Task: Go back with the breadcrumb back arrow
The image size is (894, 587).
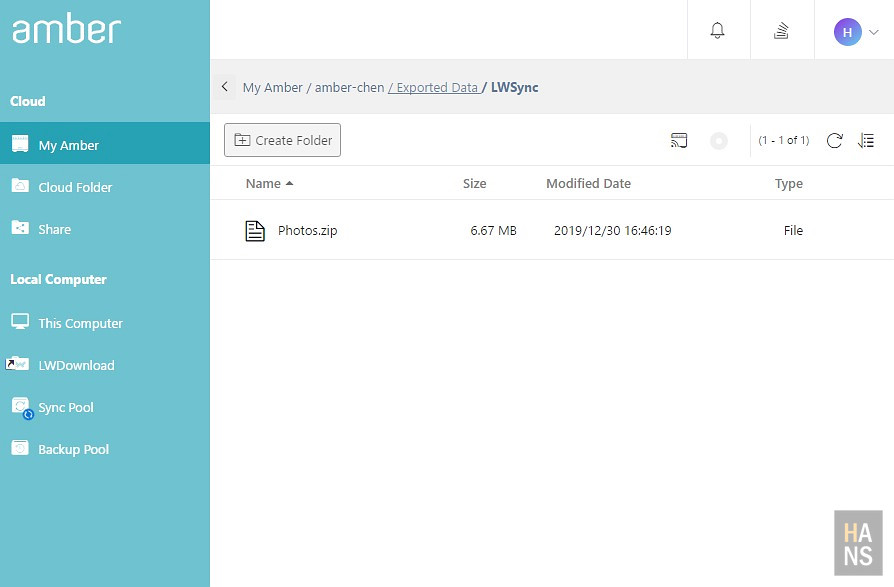Action: pos(225,87)
